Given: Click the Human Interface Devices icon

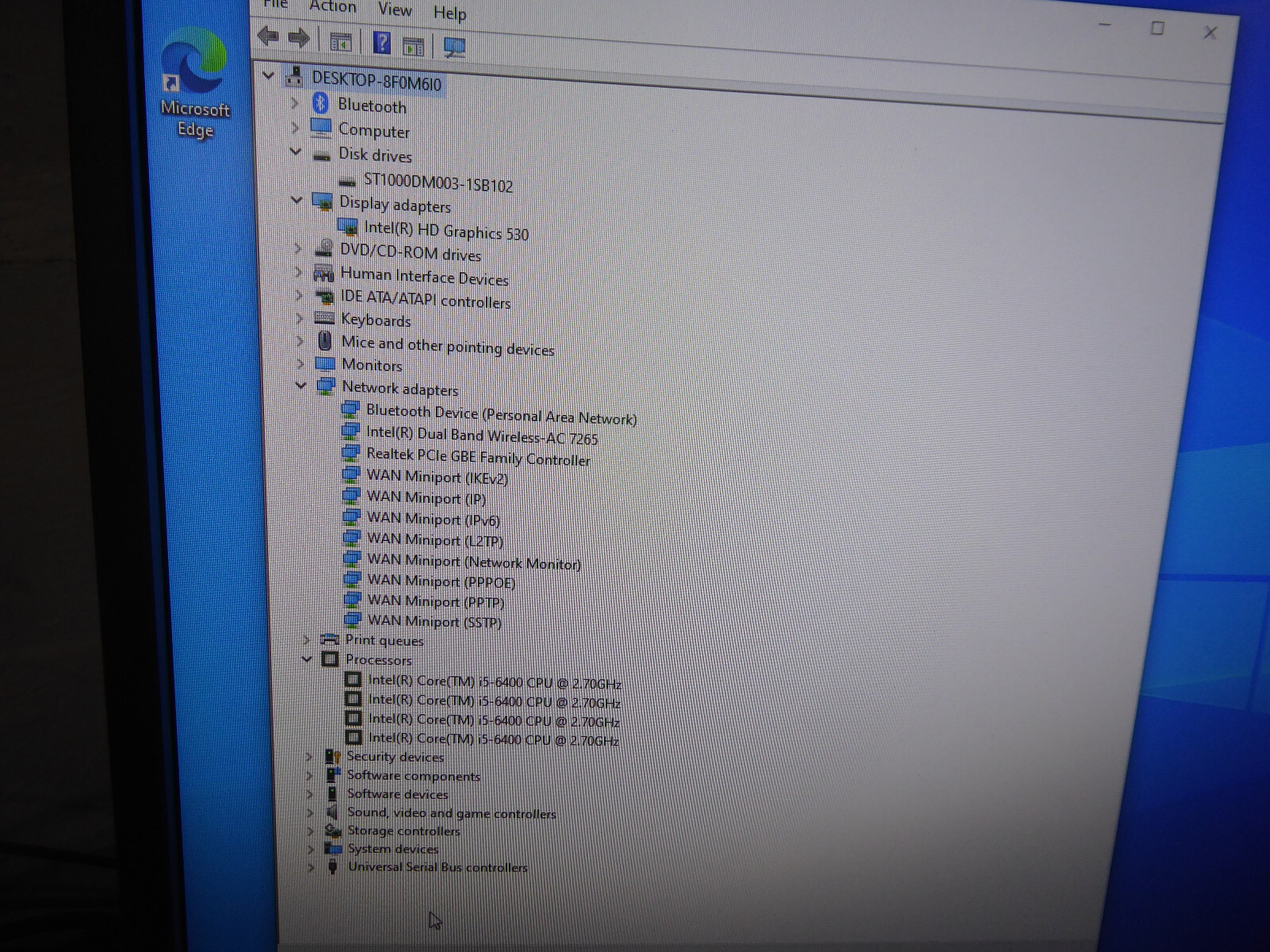Looking at the screenshot, I should pyautogui.click(x=323, y=274).
